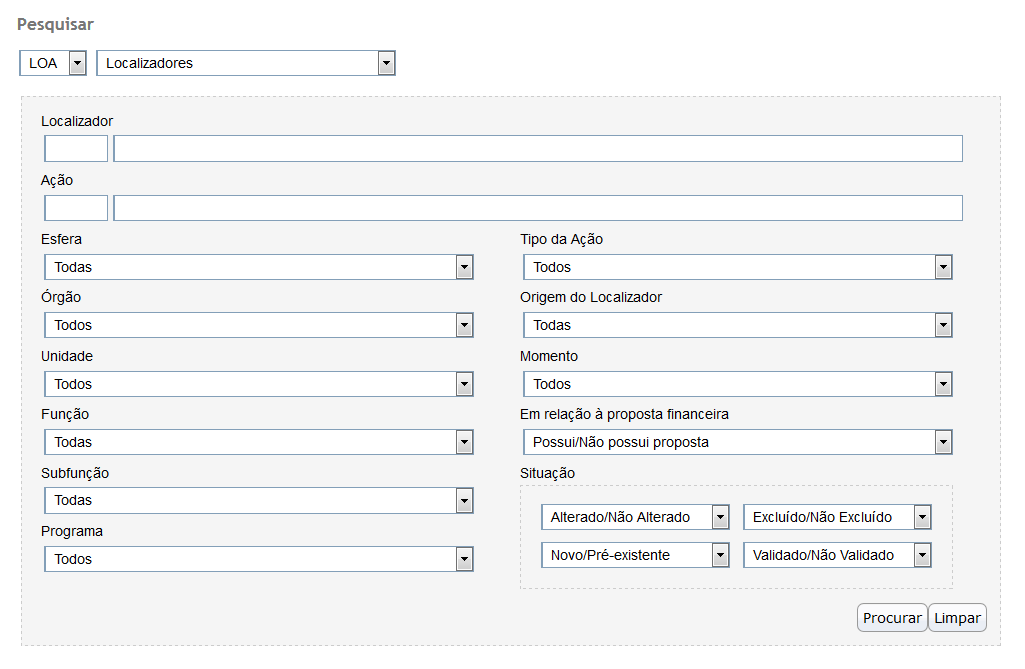Open the LOA dropdown selector

tap(53, 63)
